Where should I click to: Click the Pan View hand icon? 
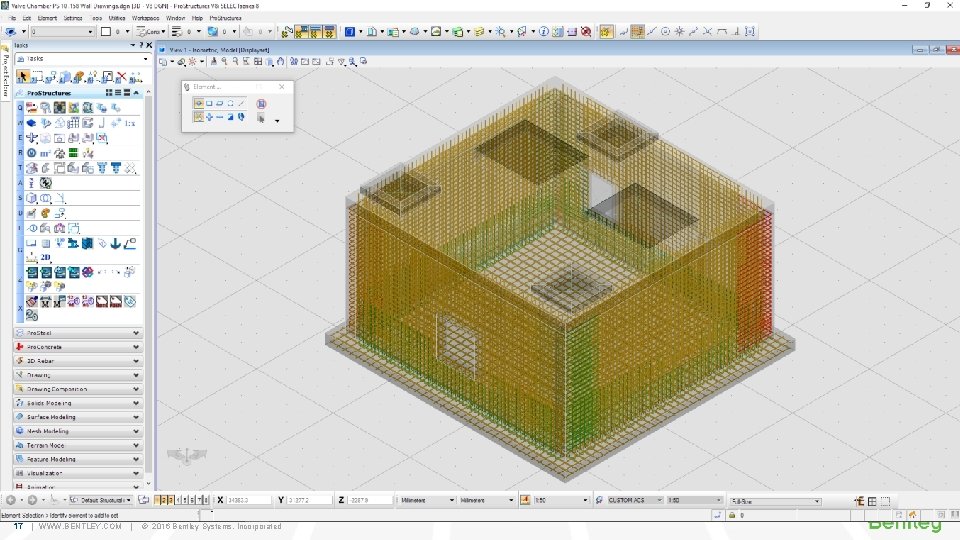coord(280,61)
